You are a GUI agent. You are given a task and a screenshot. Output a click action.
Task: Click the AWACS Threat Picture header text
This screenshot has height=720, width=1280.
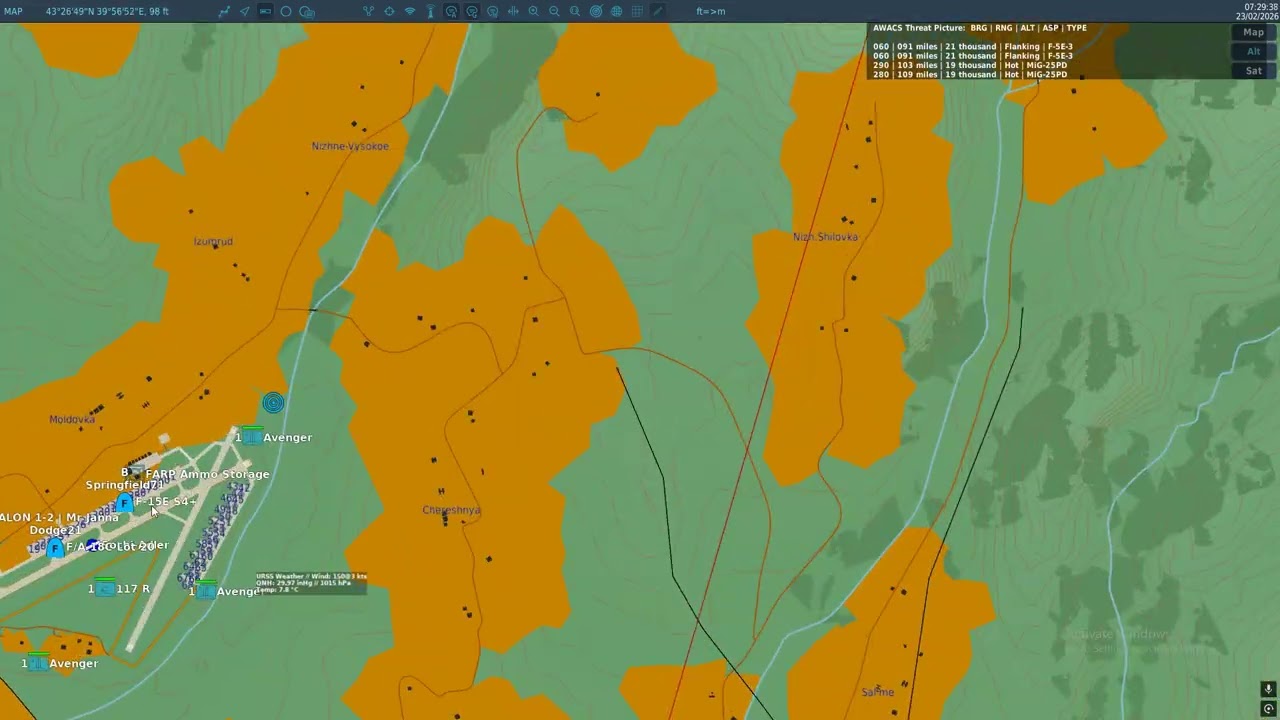(x=918, y=28)
